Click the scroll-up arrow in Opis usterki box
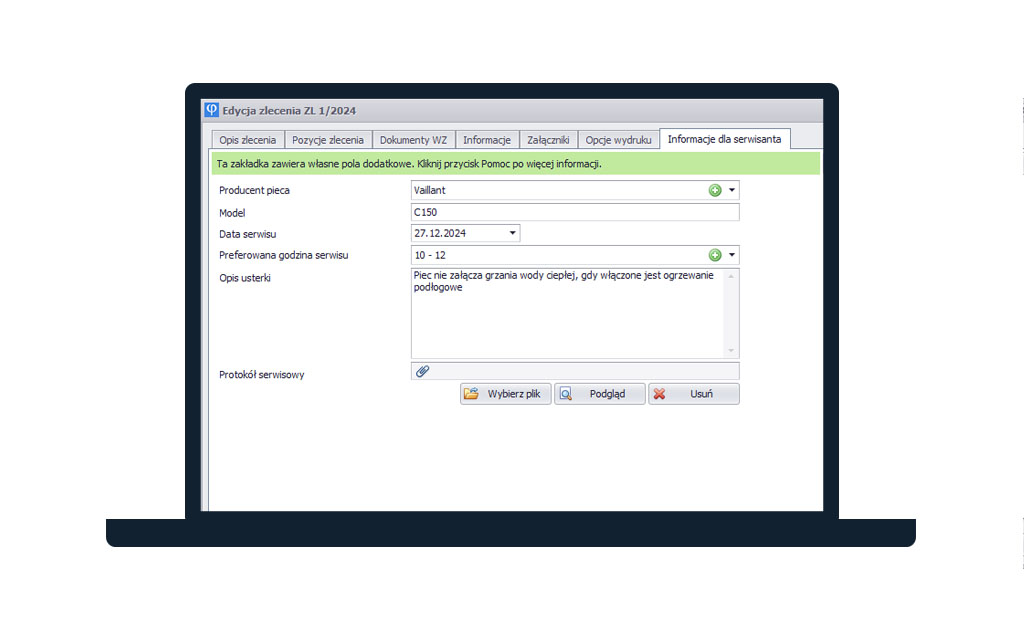The width and height of the screenshot is (1024, 626). (731, 276)
